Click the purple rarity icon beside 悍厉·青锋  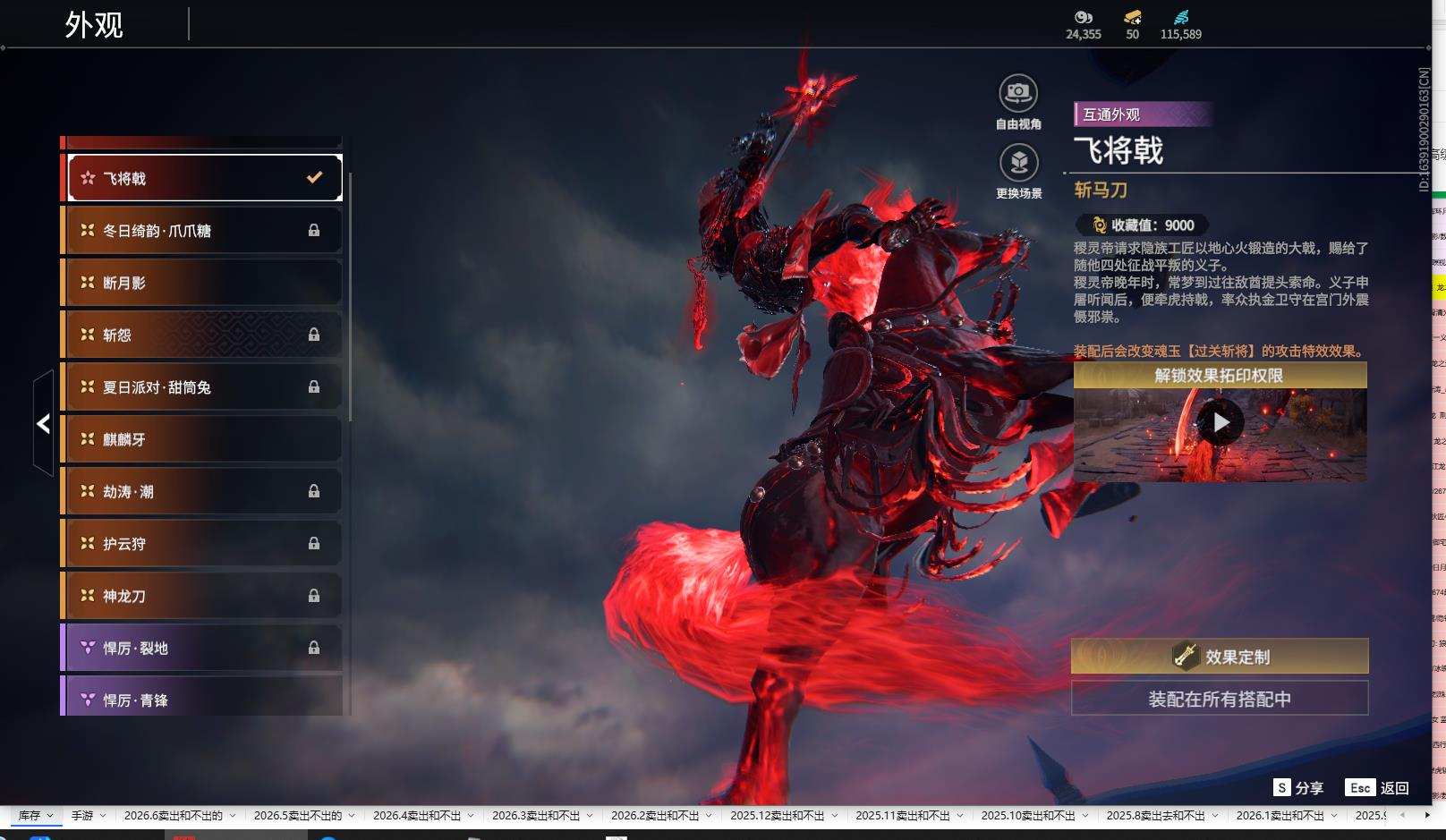[x=88, y=700]
